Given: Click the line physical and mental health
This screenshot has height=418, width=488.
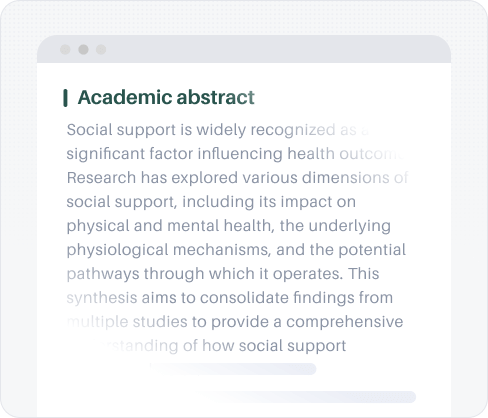Looking at the screenshot, I should (229, 226).
